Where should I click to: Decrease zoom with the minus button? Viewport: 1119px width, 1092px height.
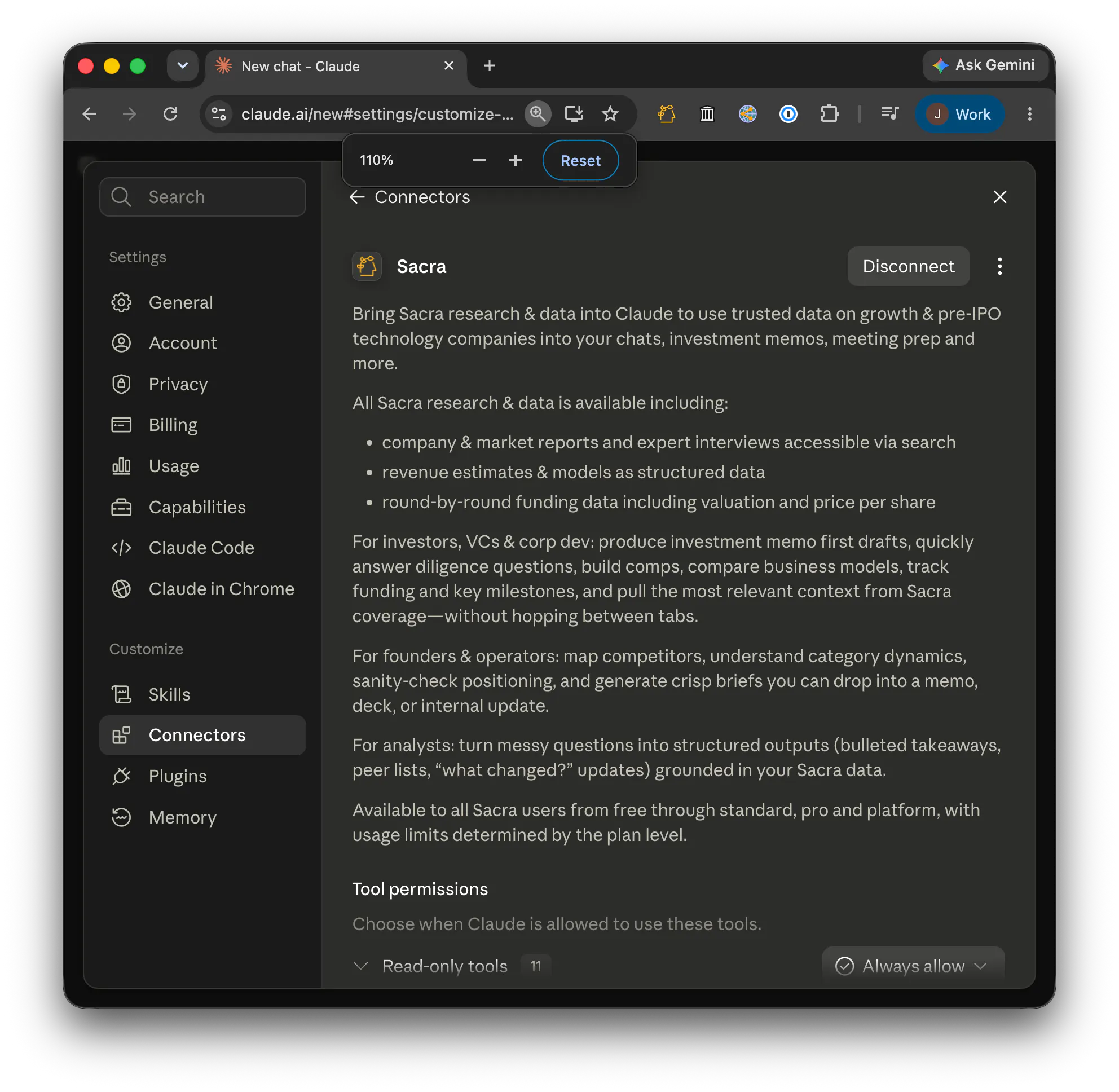click(479, 160)
